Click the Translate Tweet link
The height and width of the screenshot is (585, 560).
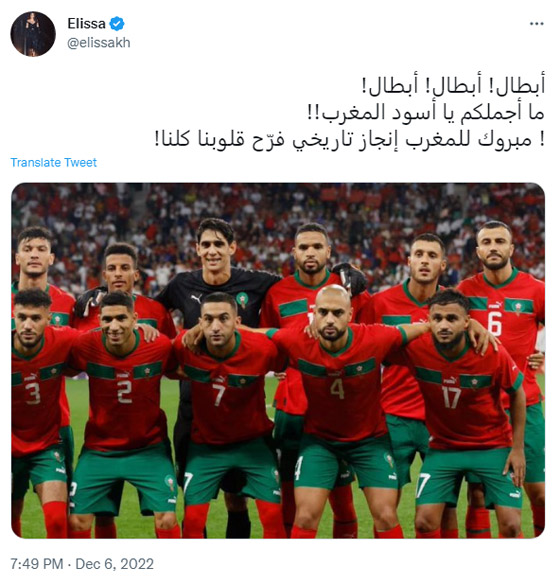[x=53, y=162]
